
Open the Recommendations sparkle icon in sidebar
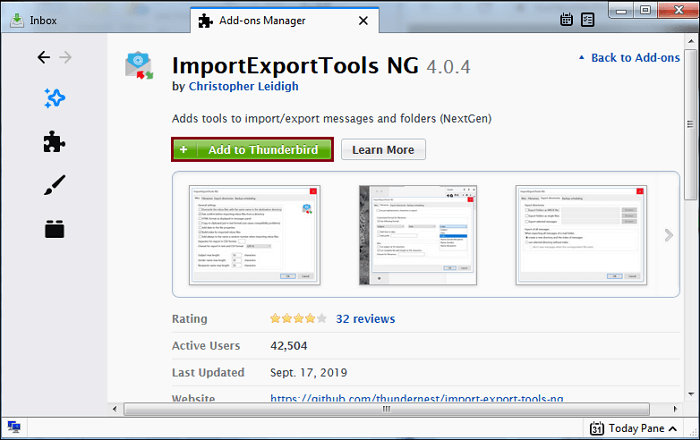point(54,98)
